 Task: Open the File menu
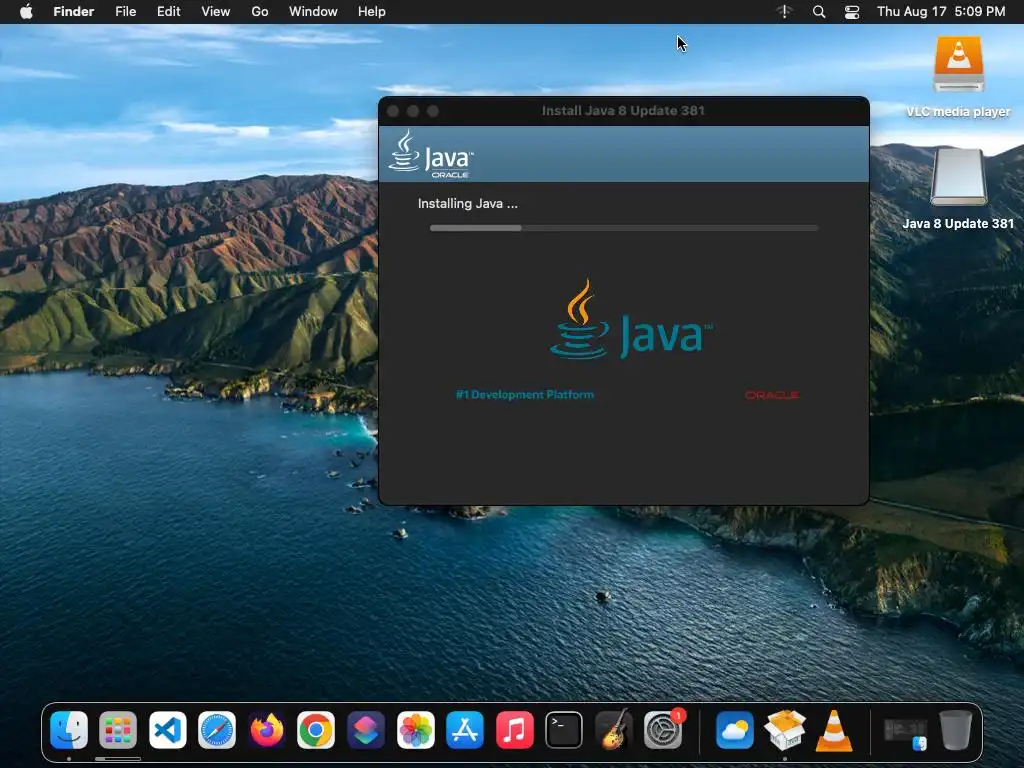click(125, 12)
